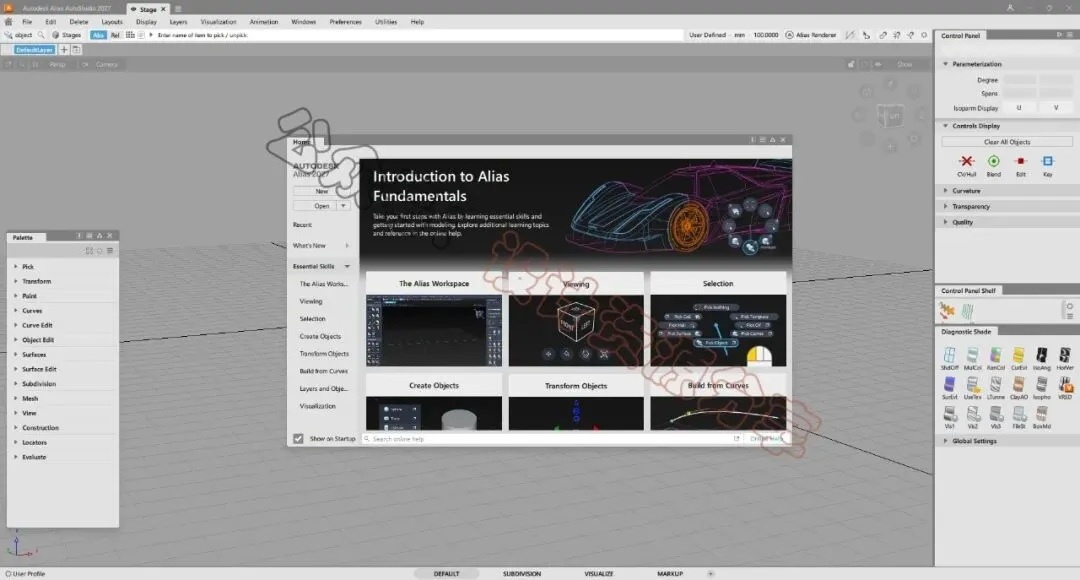This screenshot has width=1080, height=580.
Task: Select the CurEvl diagnostic shade icon
Action: (x=1019, y=355)
